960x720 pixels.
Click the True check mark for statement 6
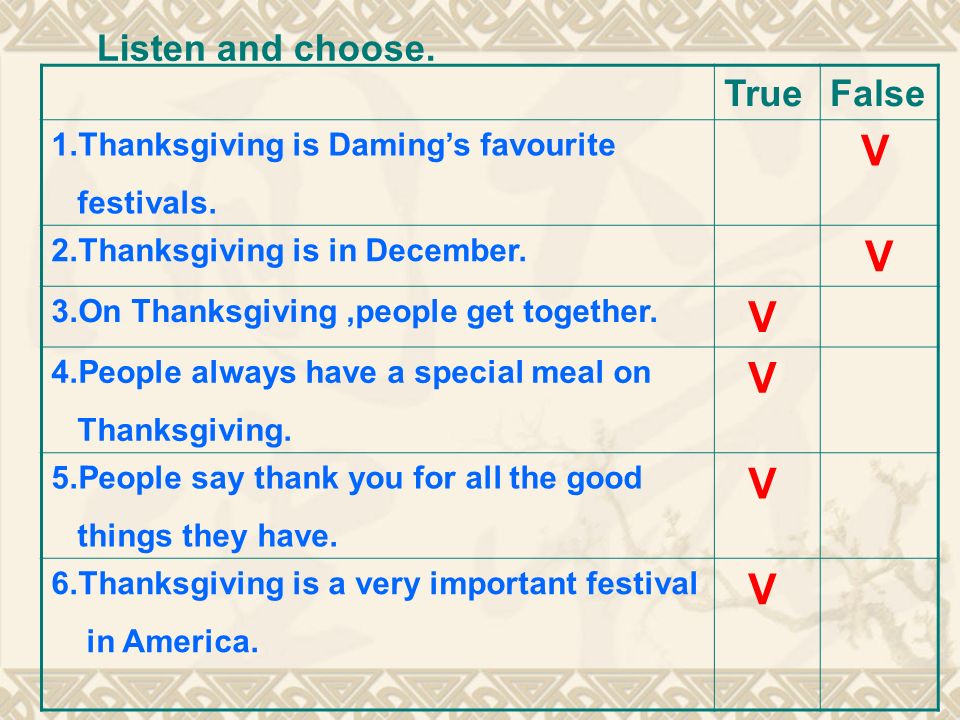click(762, 589)
